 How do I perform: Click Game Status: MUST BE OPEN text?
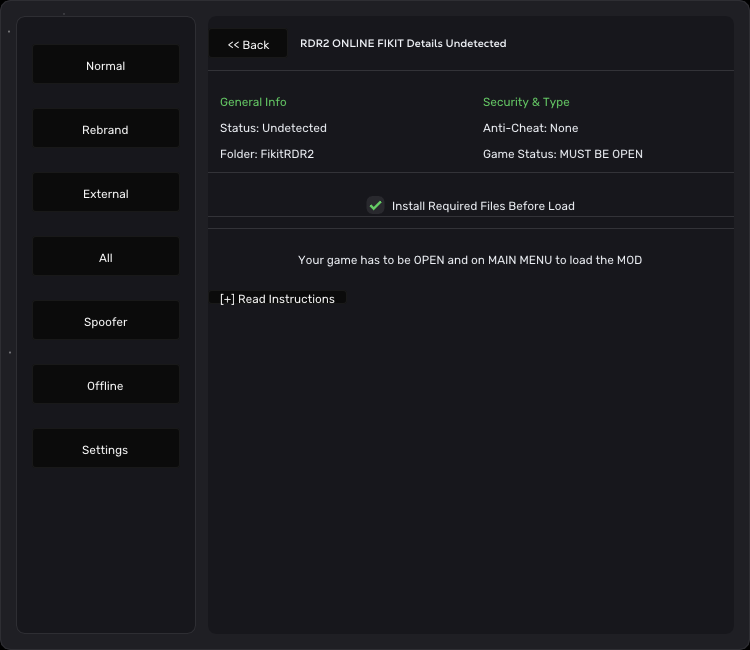(562, 154)
